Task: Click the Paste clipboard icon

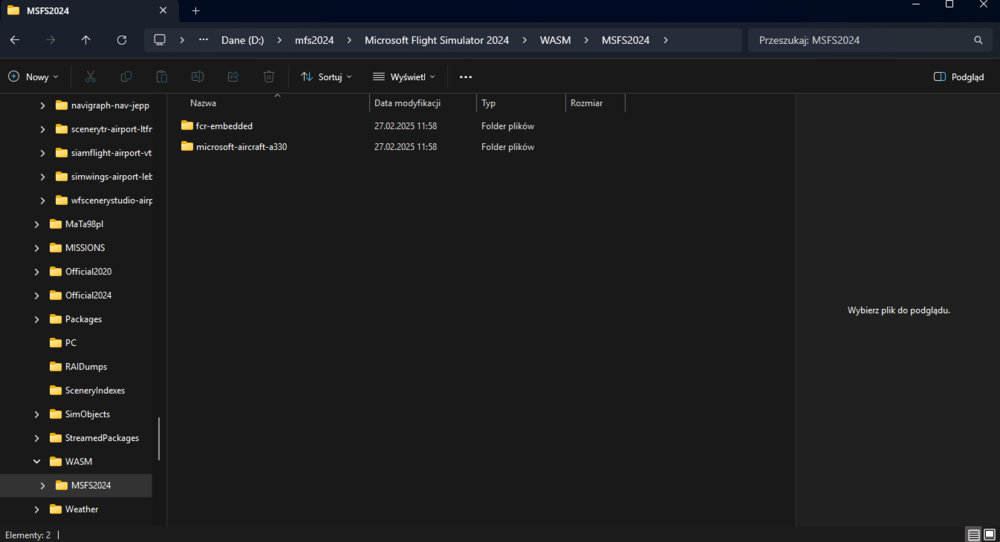Action: pos(162,77)
